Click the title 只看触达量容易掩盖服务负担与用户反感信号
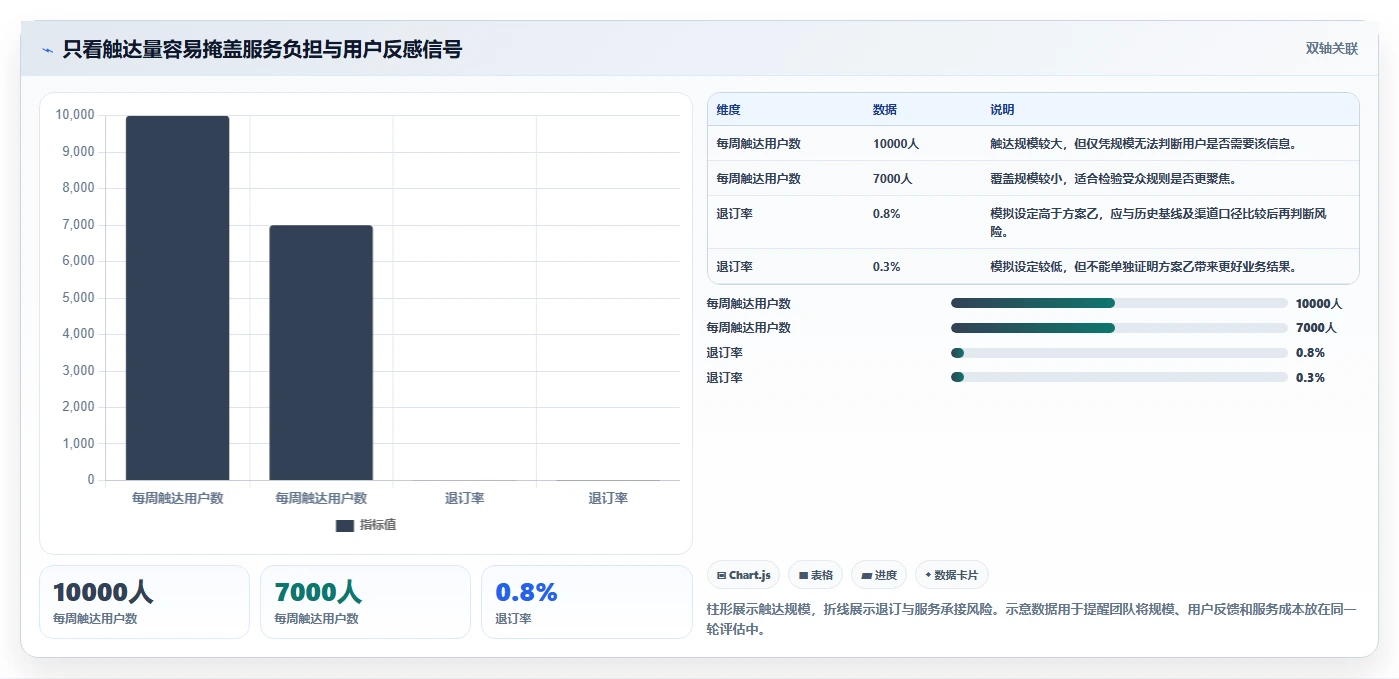Screen dimensions: 1399x679 click(x=262, y=49)
